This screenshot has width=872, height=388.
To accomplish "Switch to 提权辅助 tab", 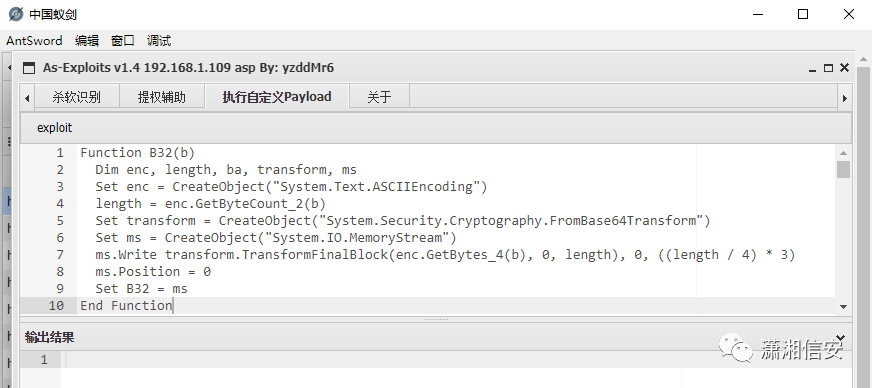I will pos(162,97).
